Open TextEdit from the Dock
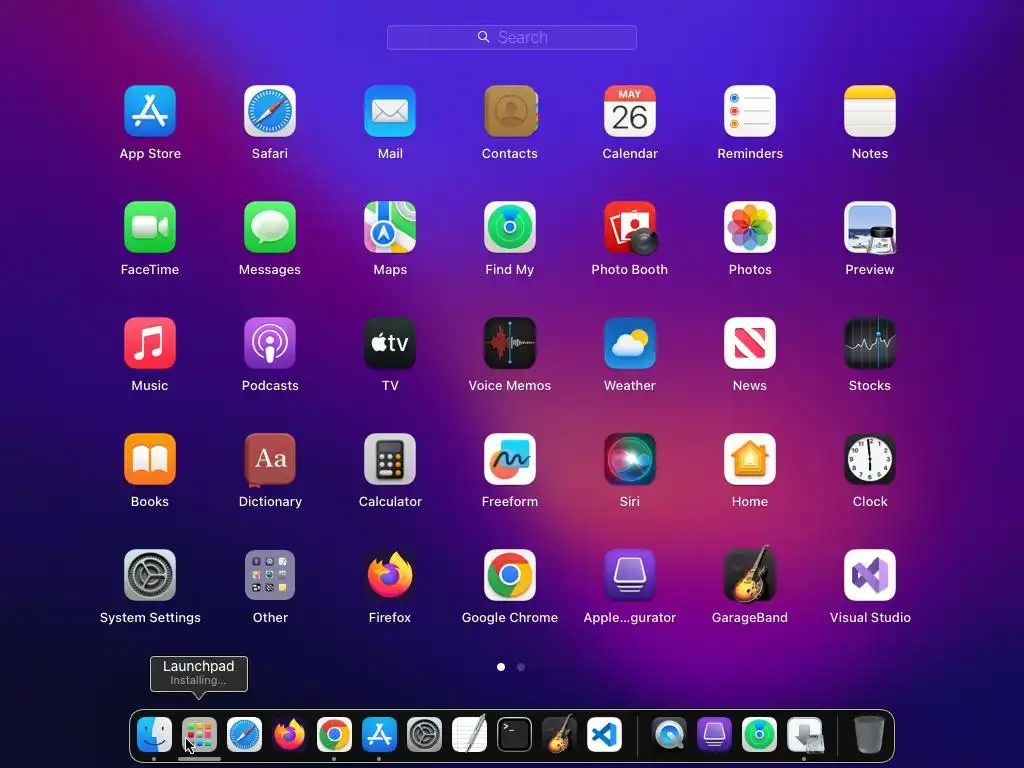This screenshot has width=1024, height=768. (x=470, y=735)
